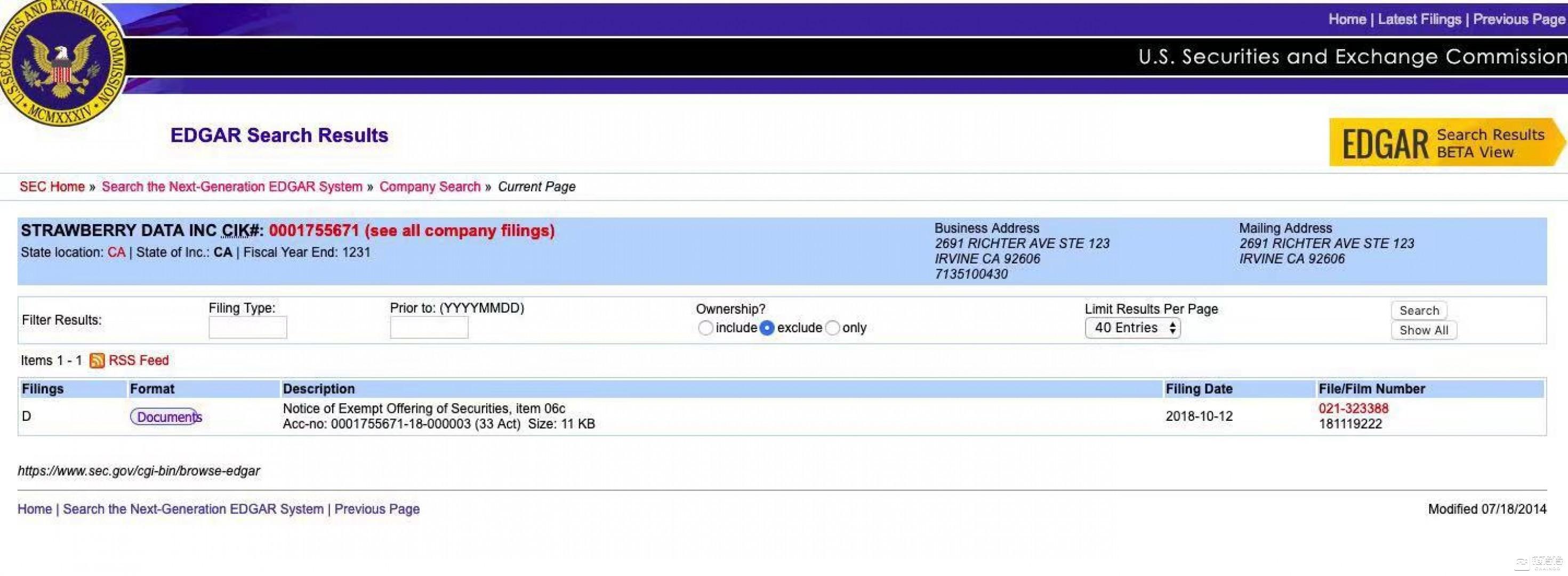Open the Documents button for filing D
The height and width of the screenshot is (576, 1568).
(166, 417)
